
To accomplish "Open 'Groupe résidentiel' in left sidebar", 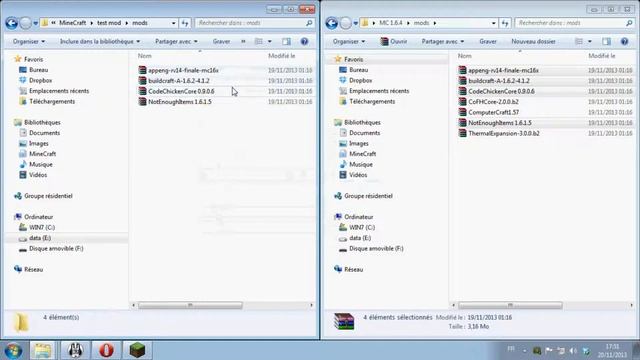I will tap(48, 196).
